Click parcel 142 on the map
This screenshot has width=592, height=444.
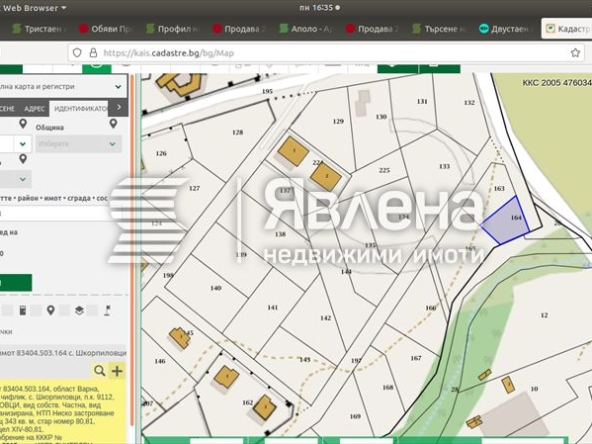[325, 318]
